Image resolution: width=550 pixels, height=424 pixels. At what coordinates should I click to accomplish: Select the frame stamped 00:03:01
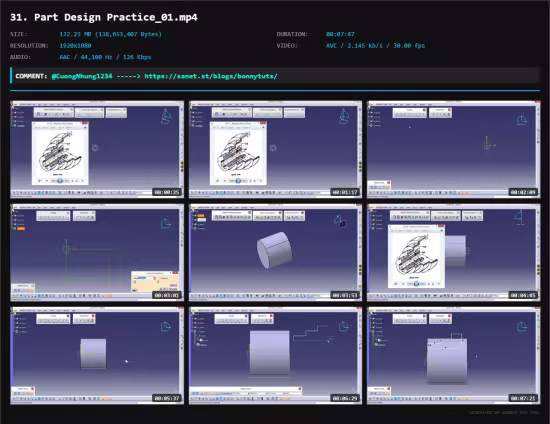coord(97,253)
